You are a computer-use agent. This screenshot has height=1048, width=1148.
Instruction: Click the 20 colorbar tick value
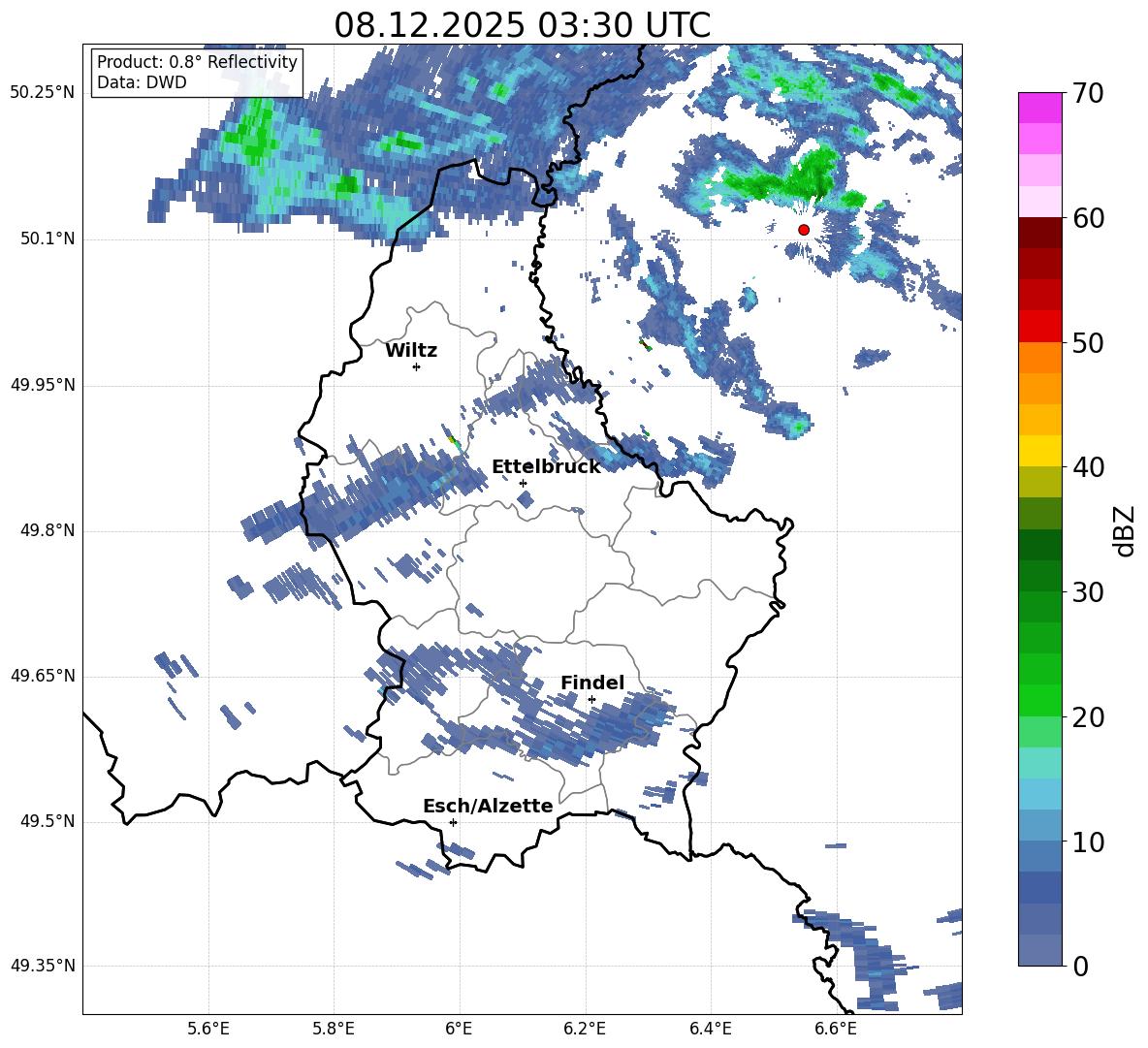[1088, 717]
